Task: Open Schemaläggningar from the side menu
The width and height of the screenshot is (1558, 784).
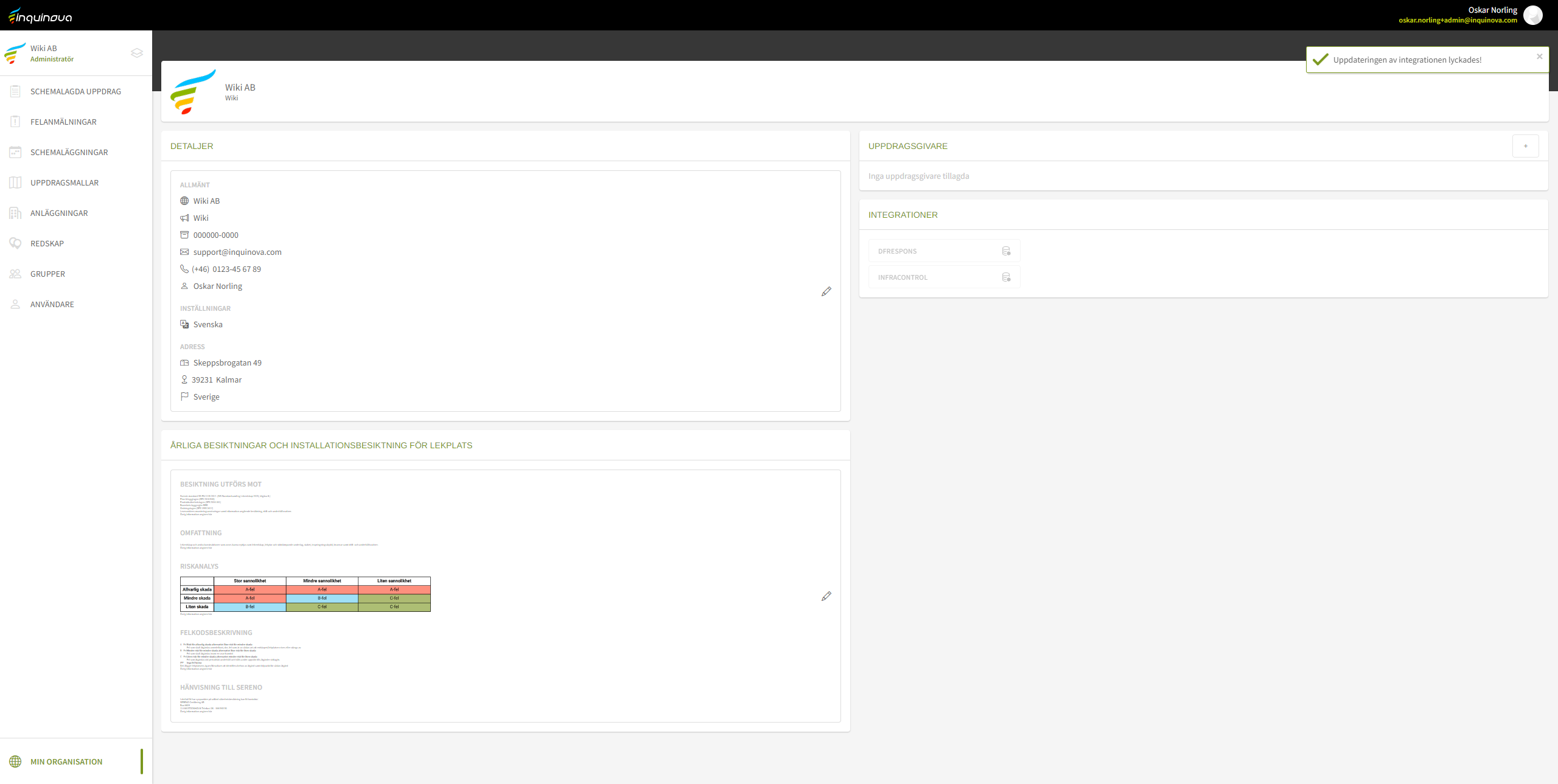Action: 69,152
